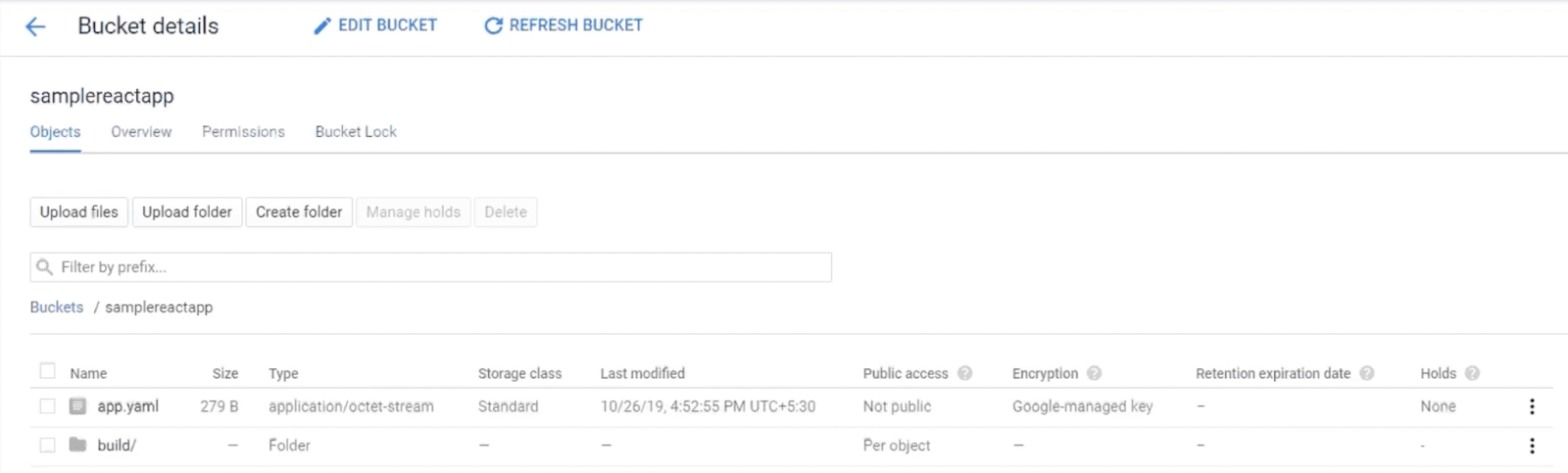Viewport: 1568px width, 473px height.
Task: Click the Encryption help question mark icon
Action: [1095, 373]
